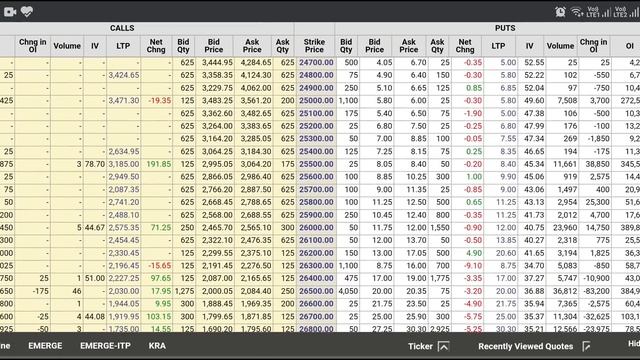Image resolution: width=640 pixels, height=360 pixels.
Task: Open strike price 26300.00 link
Action: 316,266
